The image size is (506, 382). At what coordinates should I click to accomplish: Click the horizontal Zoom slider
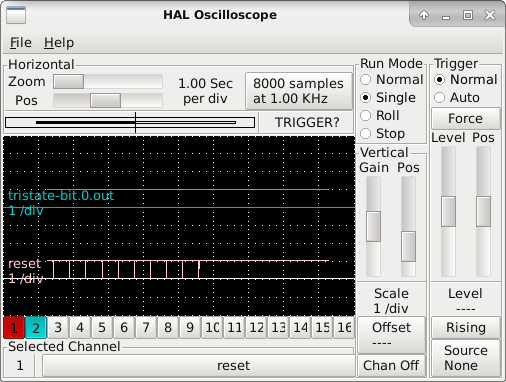coord(108,82)
